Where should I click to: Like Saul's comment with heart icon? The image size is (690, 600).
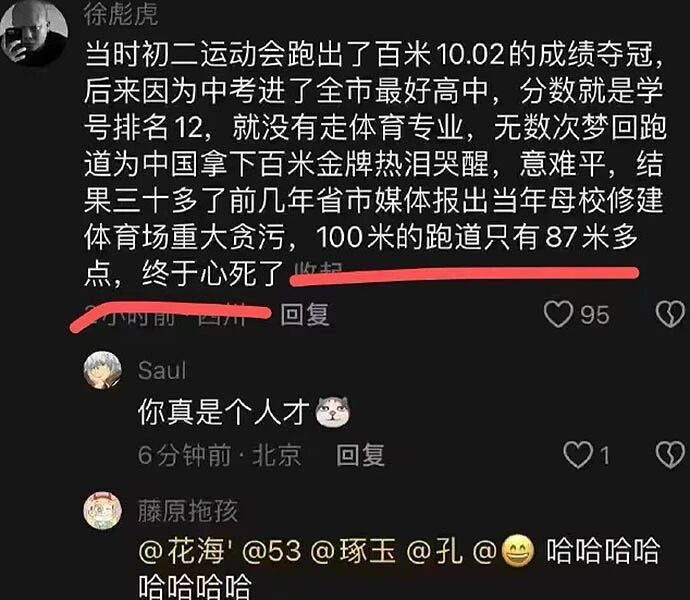coord(578,455)
